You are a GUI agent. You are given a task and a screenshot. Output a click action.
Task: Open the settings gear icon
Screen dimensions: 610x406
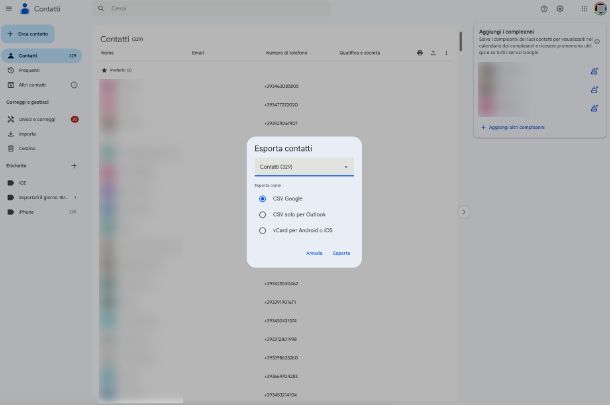(x=560, y=8)
